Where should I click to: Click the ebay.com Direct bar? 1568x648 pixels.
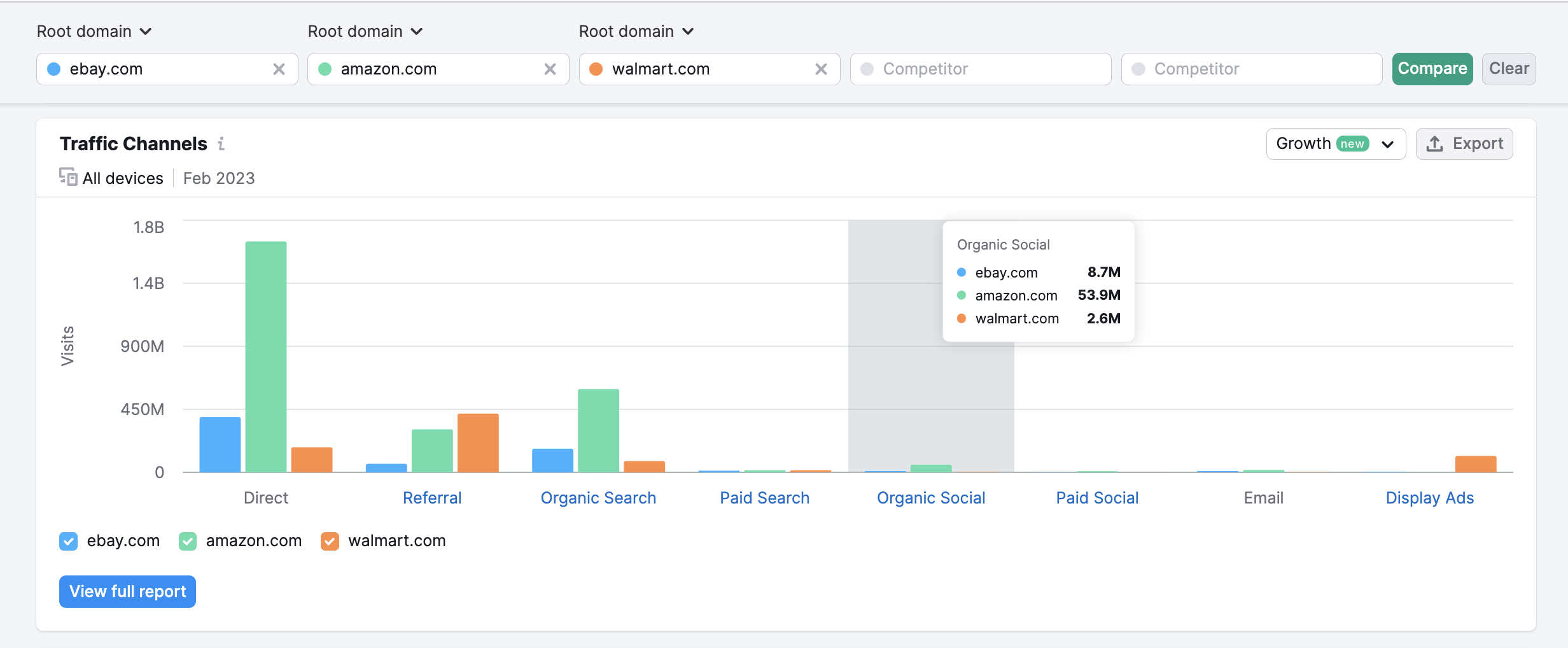coord(220,444)
